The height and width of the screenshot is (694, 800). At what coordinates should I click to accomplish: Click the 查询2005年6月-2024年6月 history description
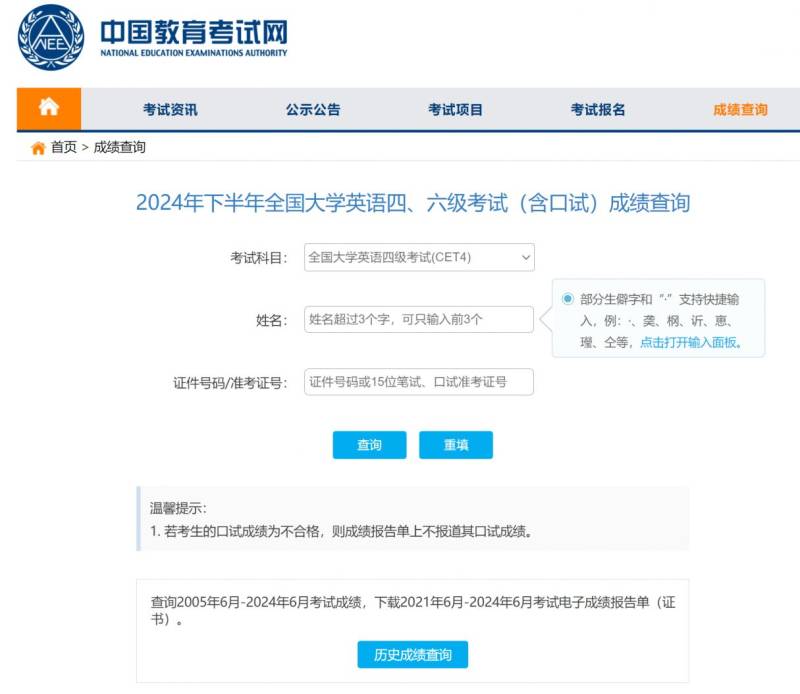click(x=413, y=611)
